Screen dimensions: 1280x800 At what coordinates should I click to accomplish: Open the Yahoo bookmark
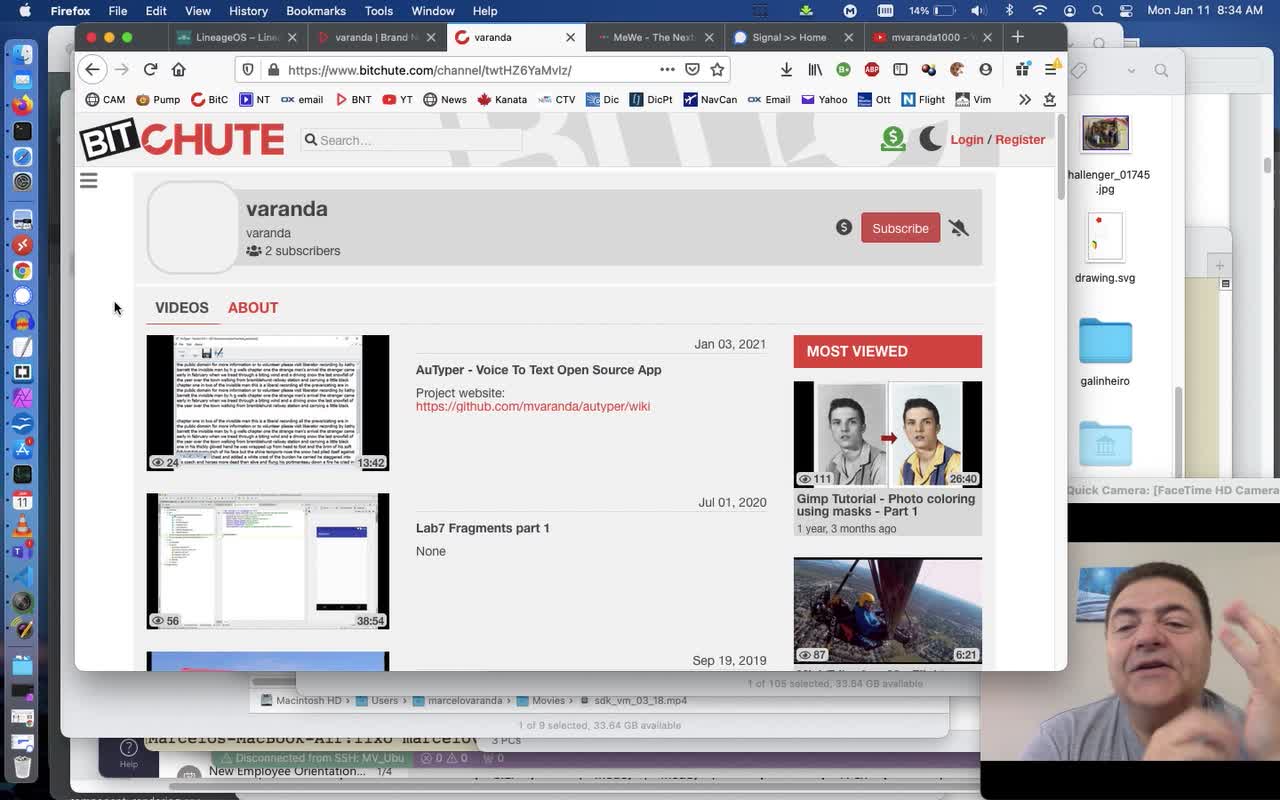point(823,99)
